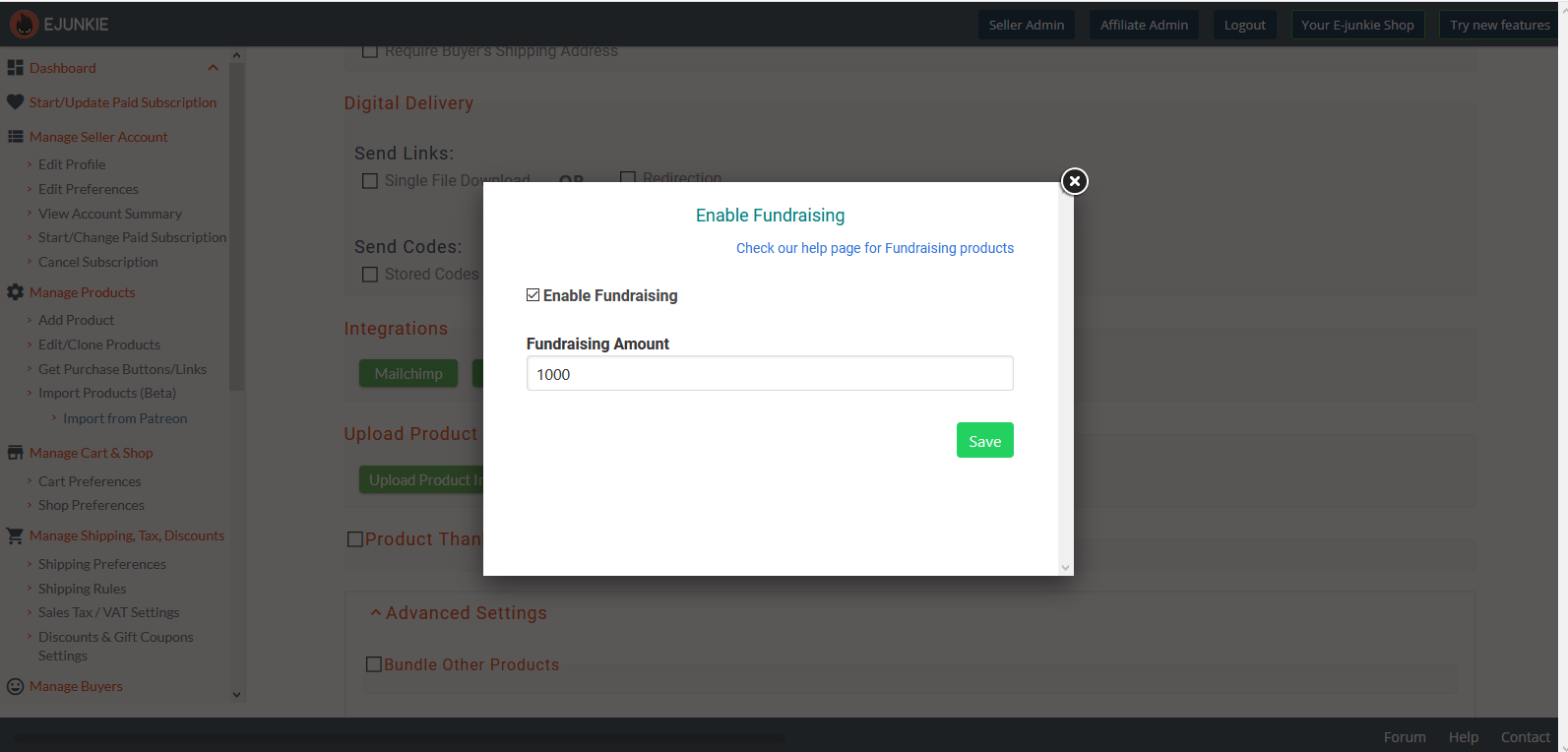This screenshot has width=1568, height=752.
Task: Click the Manage Cart & Shop storefront icon
Action: coord(16,453)
